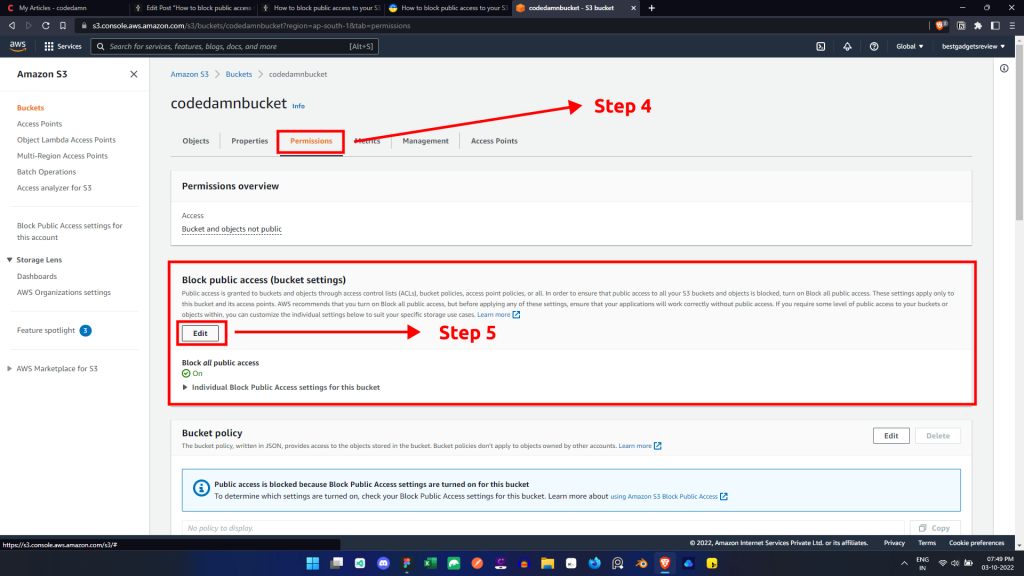The height and width of the screenshot is (576, 1024).
Task: Edit Block public access settings
Action: coord(200,333)
